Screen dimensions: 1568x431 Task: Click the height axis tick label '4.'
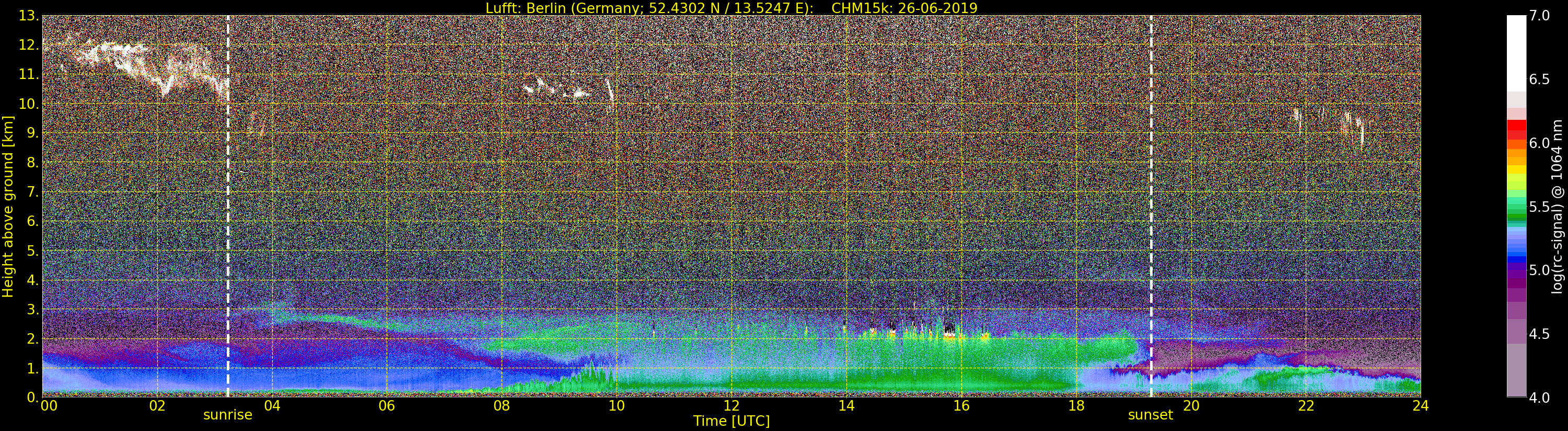click(32, 280)
